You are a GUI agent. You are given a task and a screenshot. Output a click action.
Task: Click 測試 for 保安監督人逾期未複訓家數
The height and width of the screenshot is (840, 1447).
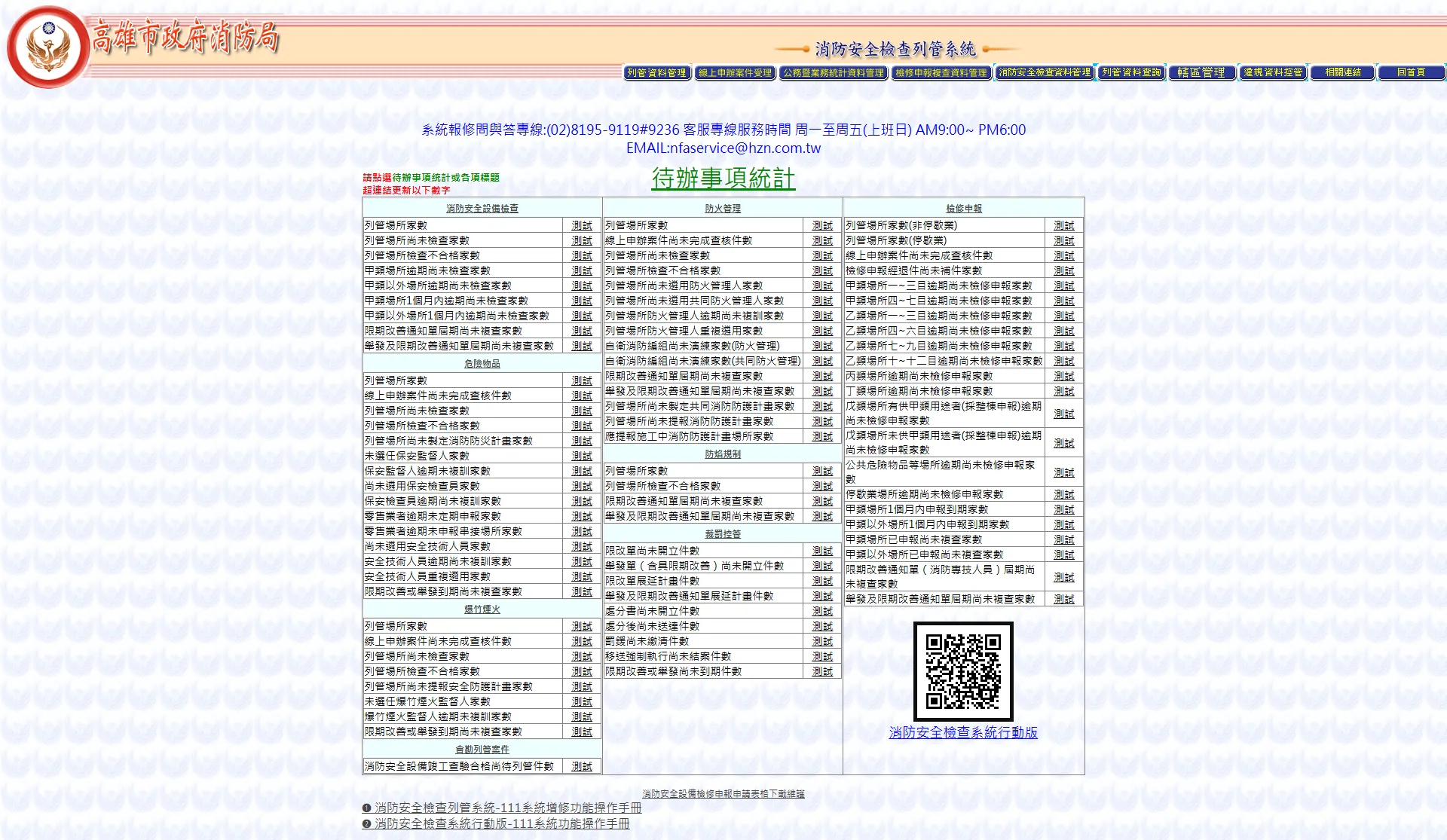pos(582,471)
